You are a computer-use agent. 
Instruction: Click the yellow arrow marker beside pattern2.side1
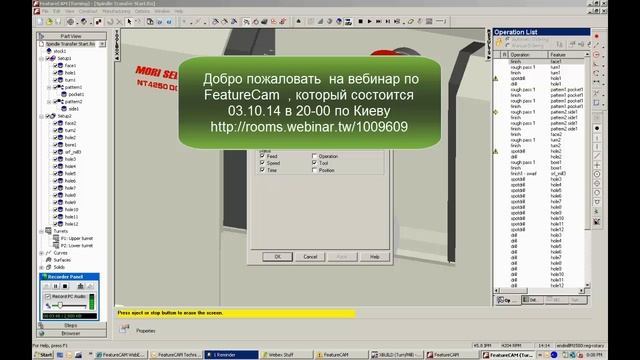click(496, 112)
